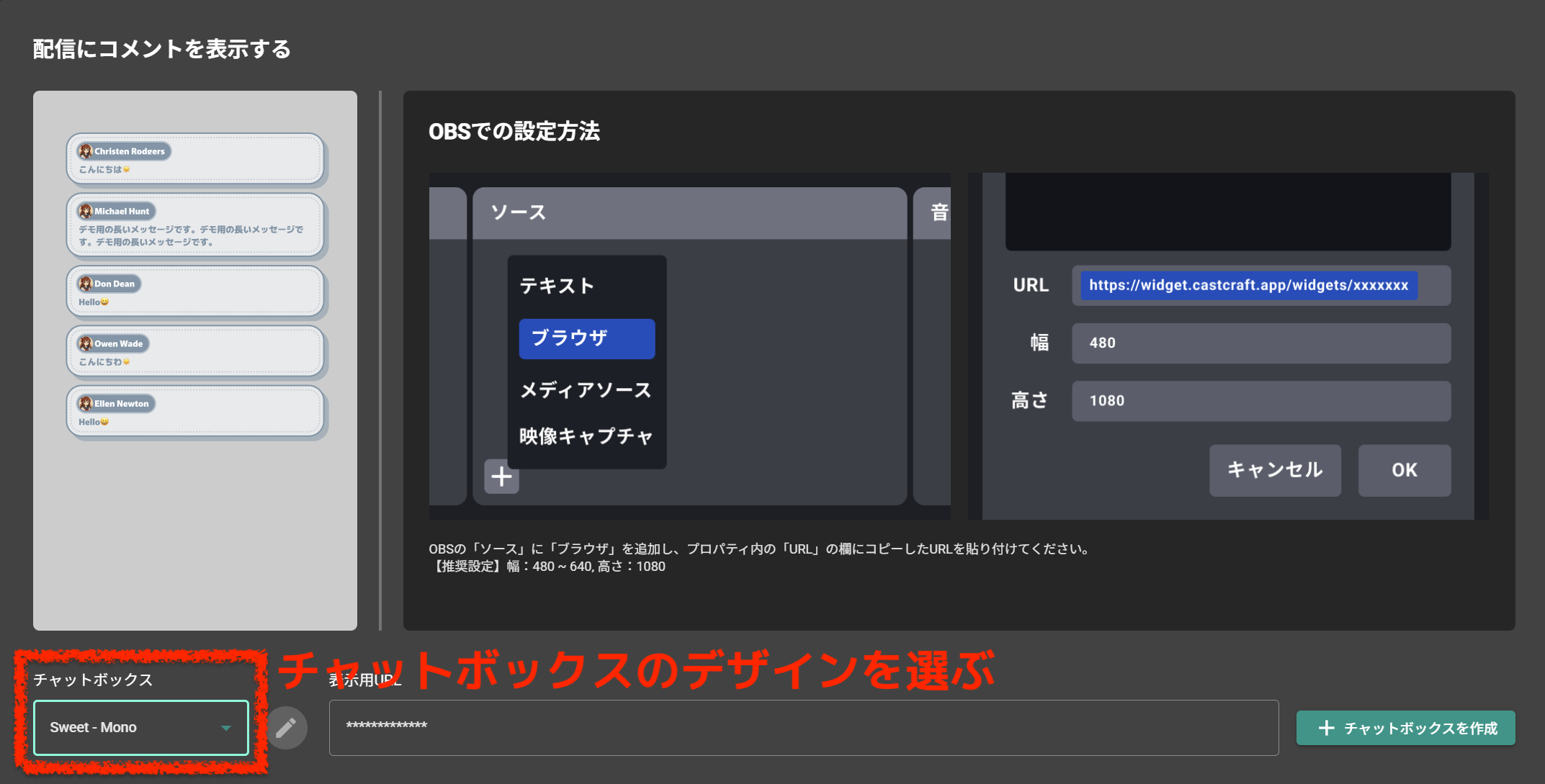The width and height of the screenshot is (1545, 784).
Task: Click Christen Rodgers avatar in the preview
Action: click(86, 151)
